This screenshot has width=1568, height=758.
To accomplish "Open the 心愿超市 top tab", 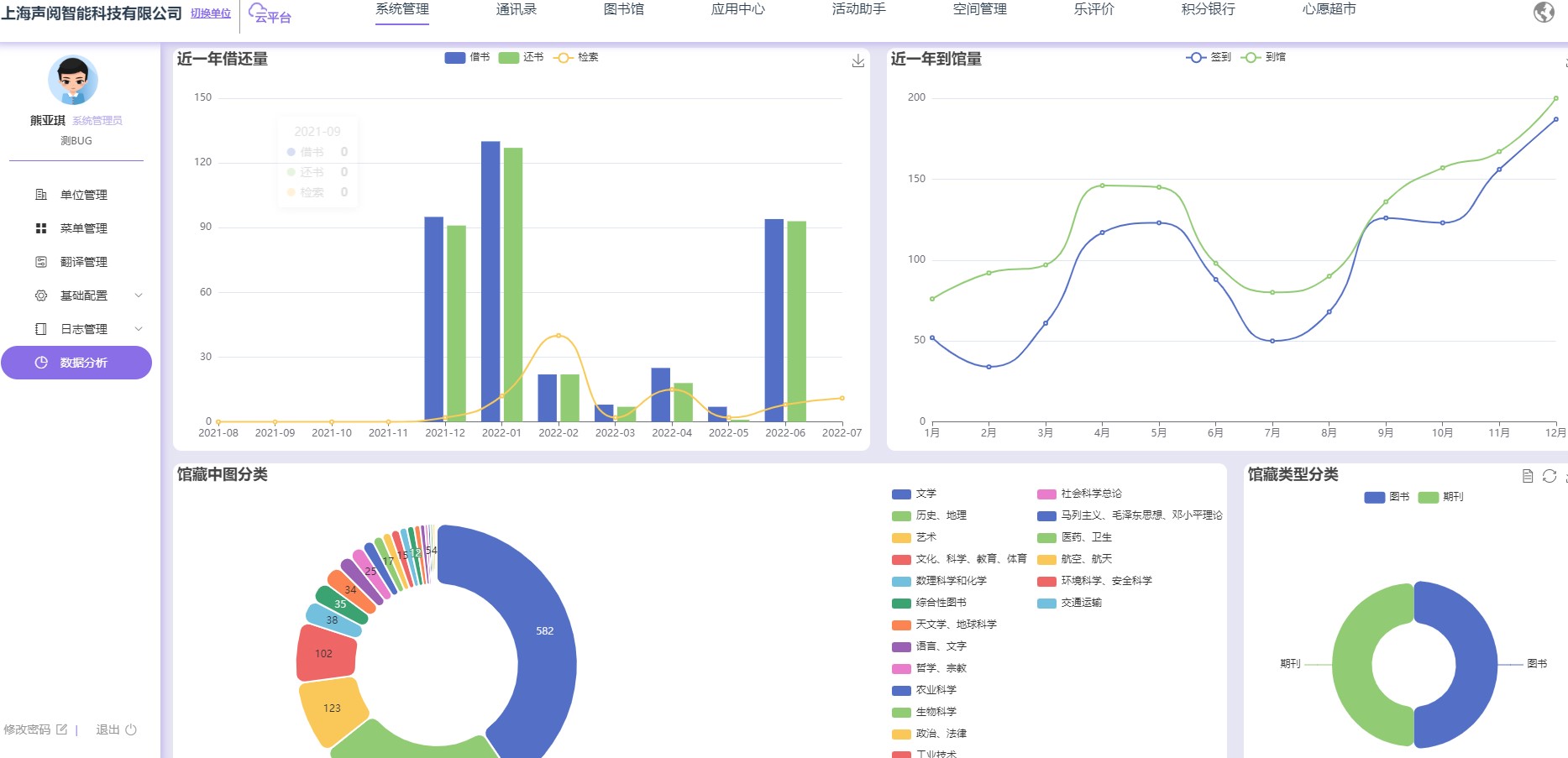I will [1329, 9].
